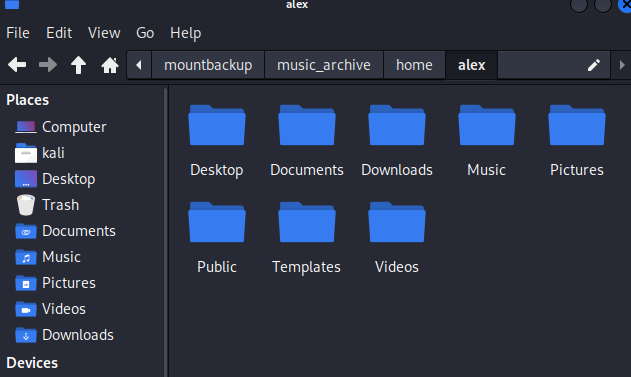Select the Templates folder

click(x=307, y=238)
